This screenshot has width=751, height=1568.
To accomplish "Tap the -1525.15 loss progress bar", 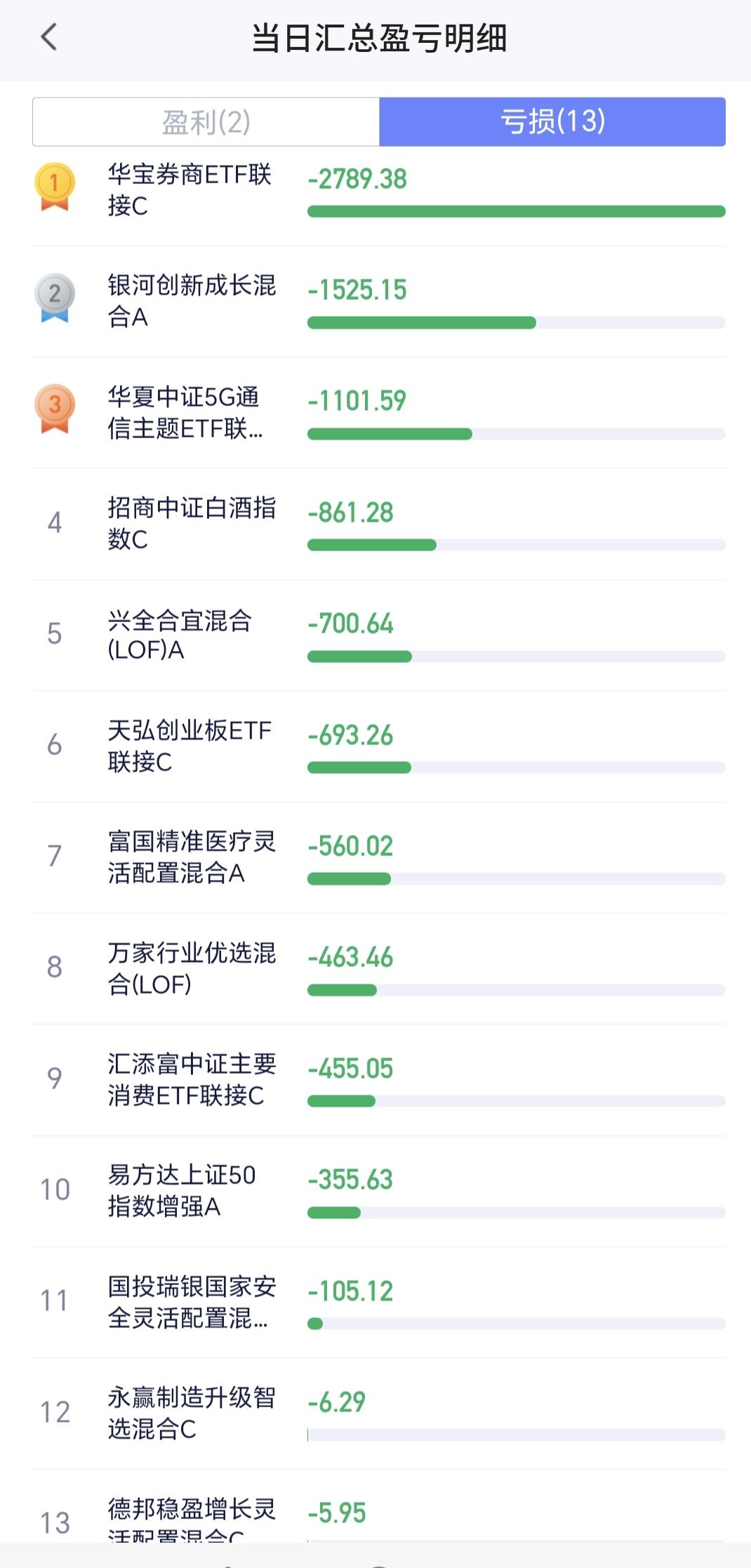I will (x=516, y=323).
